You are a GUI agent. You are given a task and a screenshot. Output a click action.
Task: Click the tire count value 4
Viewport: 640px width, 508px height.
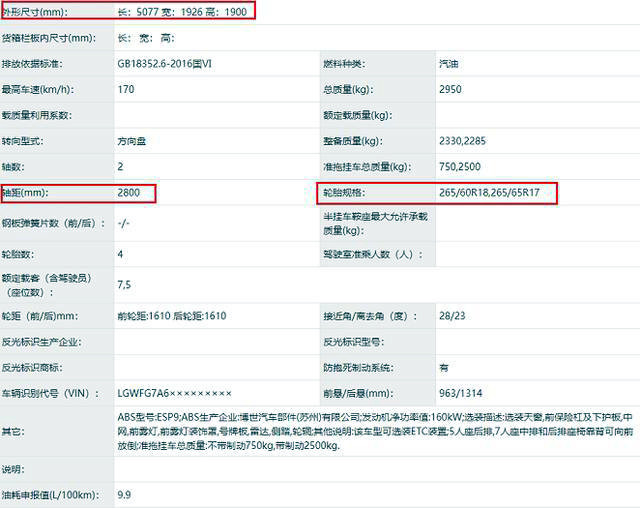point(120,254)
